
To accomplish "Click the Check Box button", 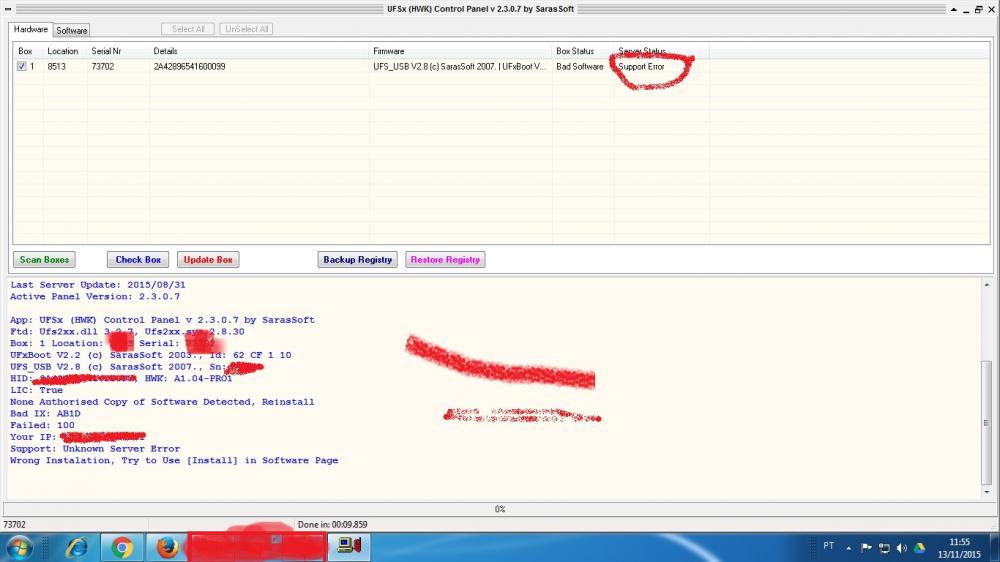I will click(x=138, y=260).
